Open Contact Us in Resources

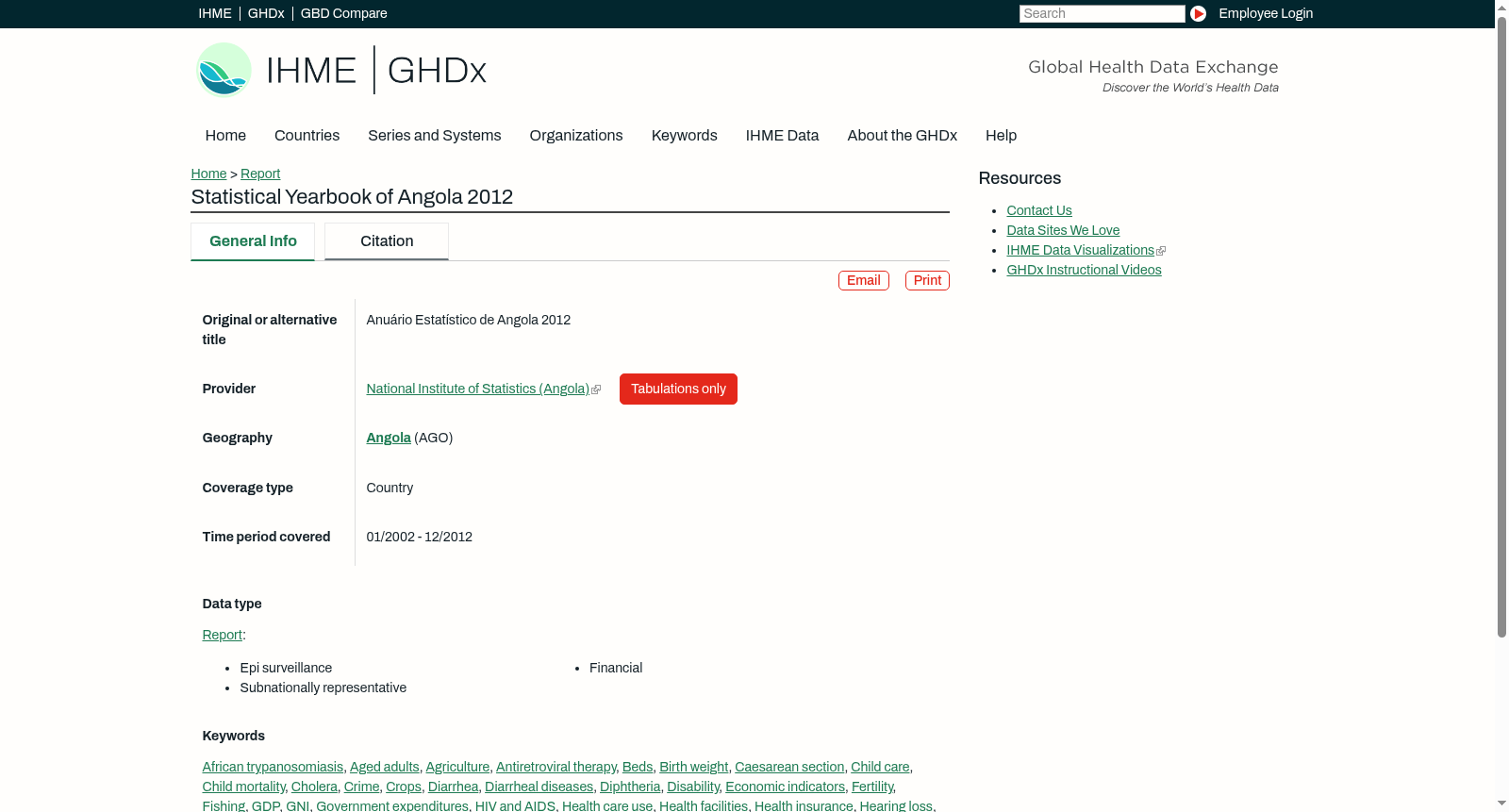click(1039, 210)
